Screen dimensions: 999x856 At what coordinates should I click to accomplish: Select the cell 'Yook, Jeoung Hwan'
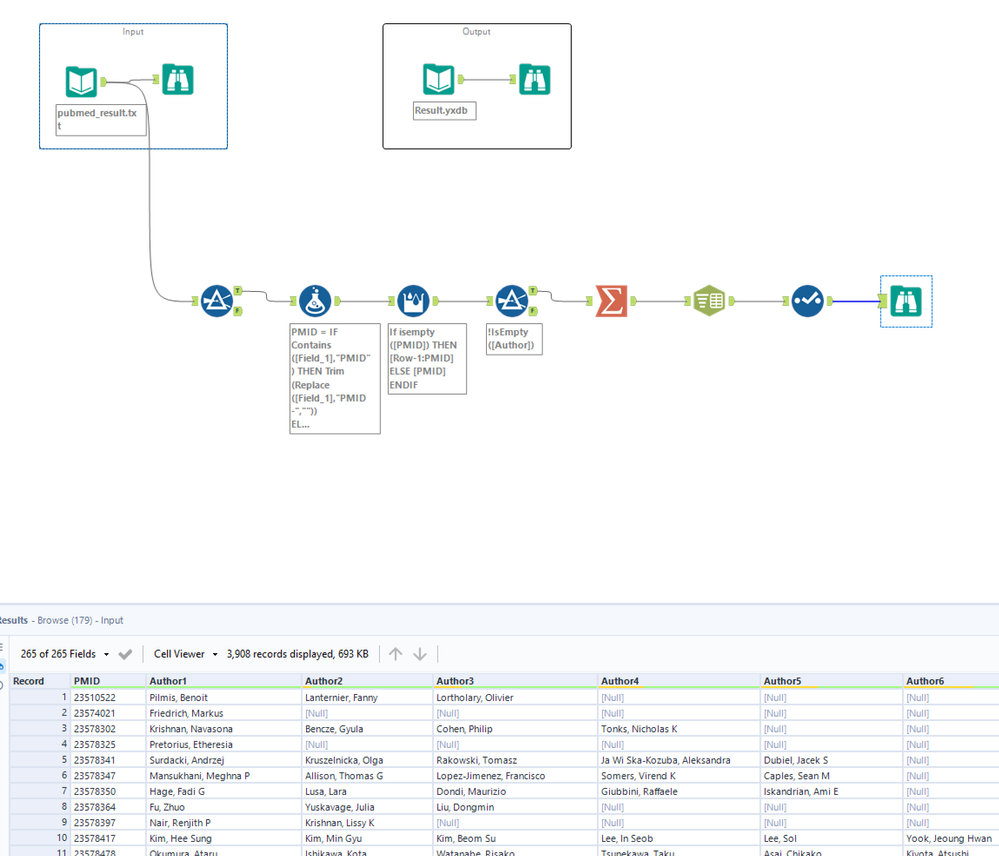(951, 838)
